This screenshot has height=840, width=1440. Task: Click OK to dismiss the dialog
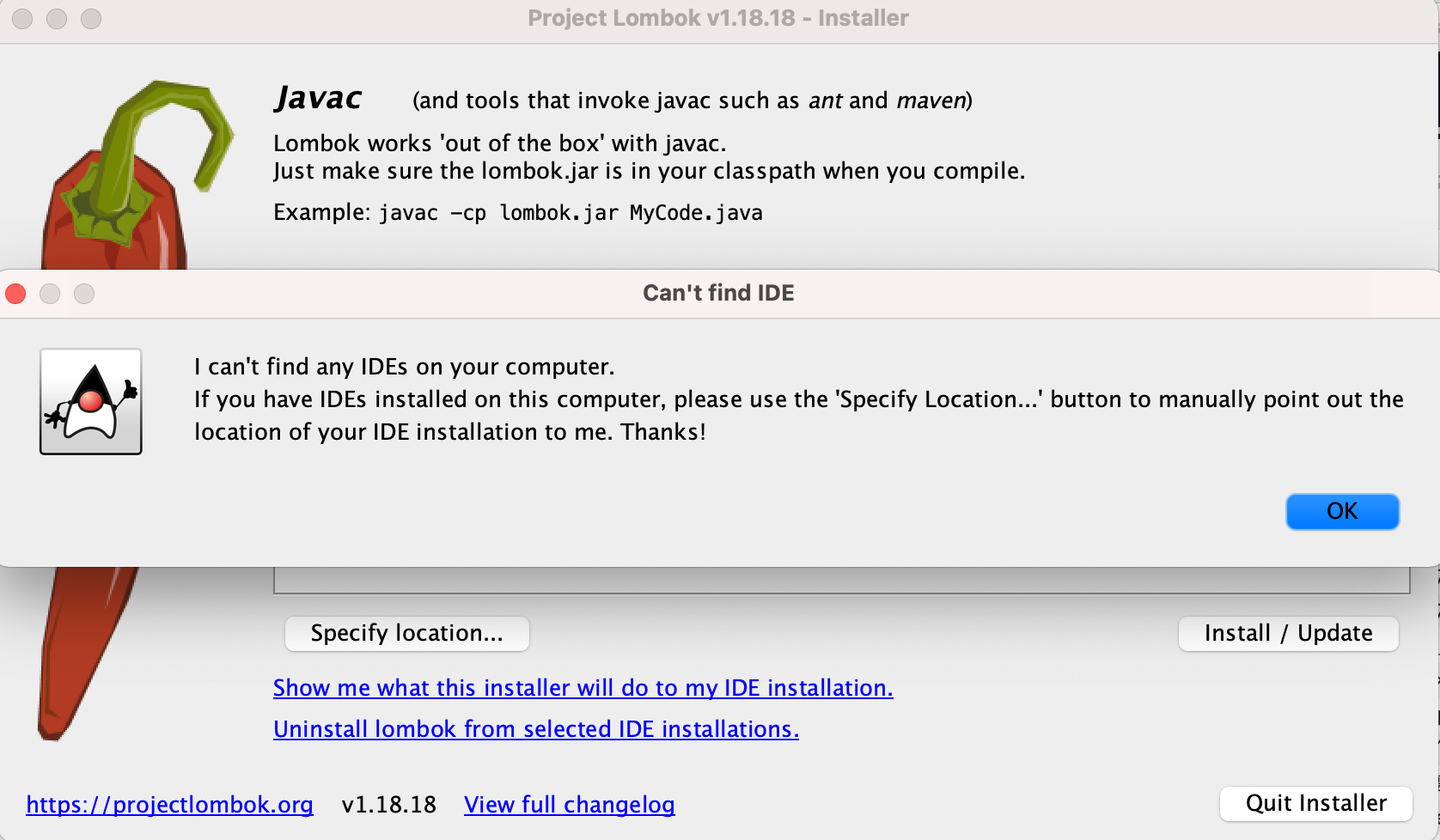tap(1342, 511)
